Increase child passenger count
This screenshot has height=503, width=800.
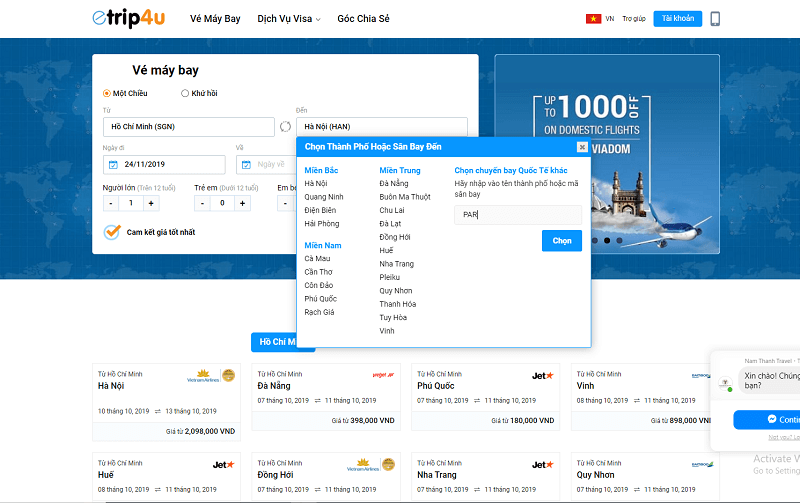point(242,203)
